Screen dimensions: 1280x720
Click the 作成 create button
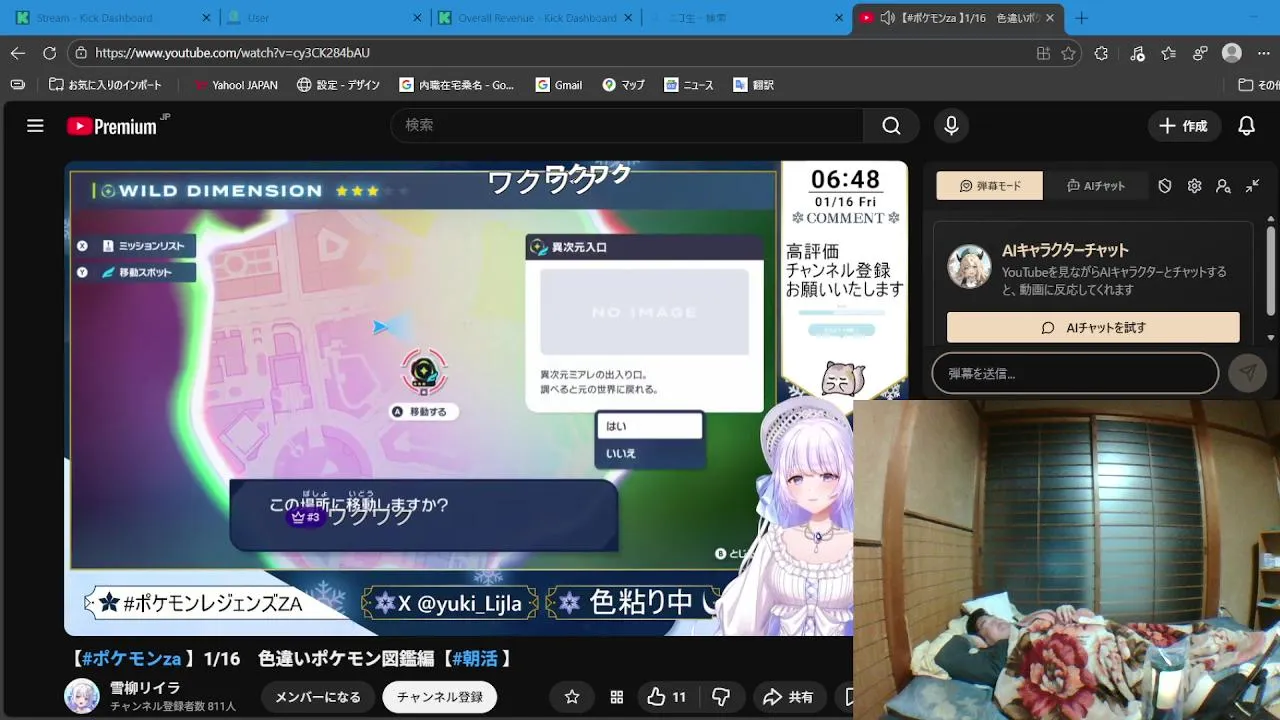click(1183, 126)
